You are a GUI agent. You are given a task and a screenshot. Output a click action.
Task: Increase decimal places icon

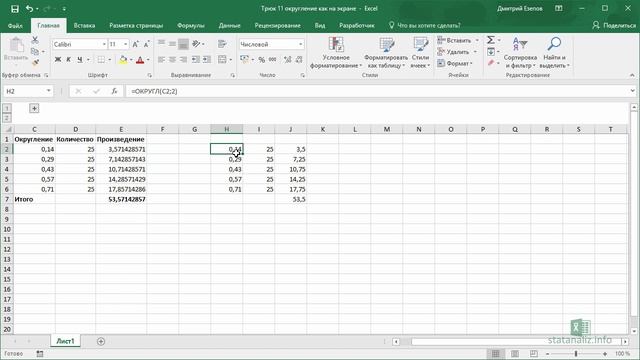point(288,60)
